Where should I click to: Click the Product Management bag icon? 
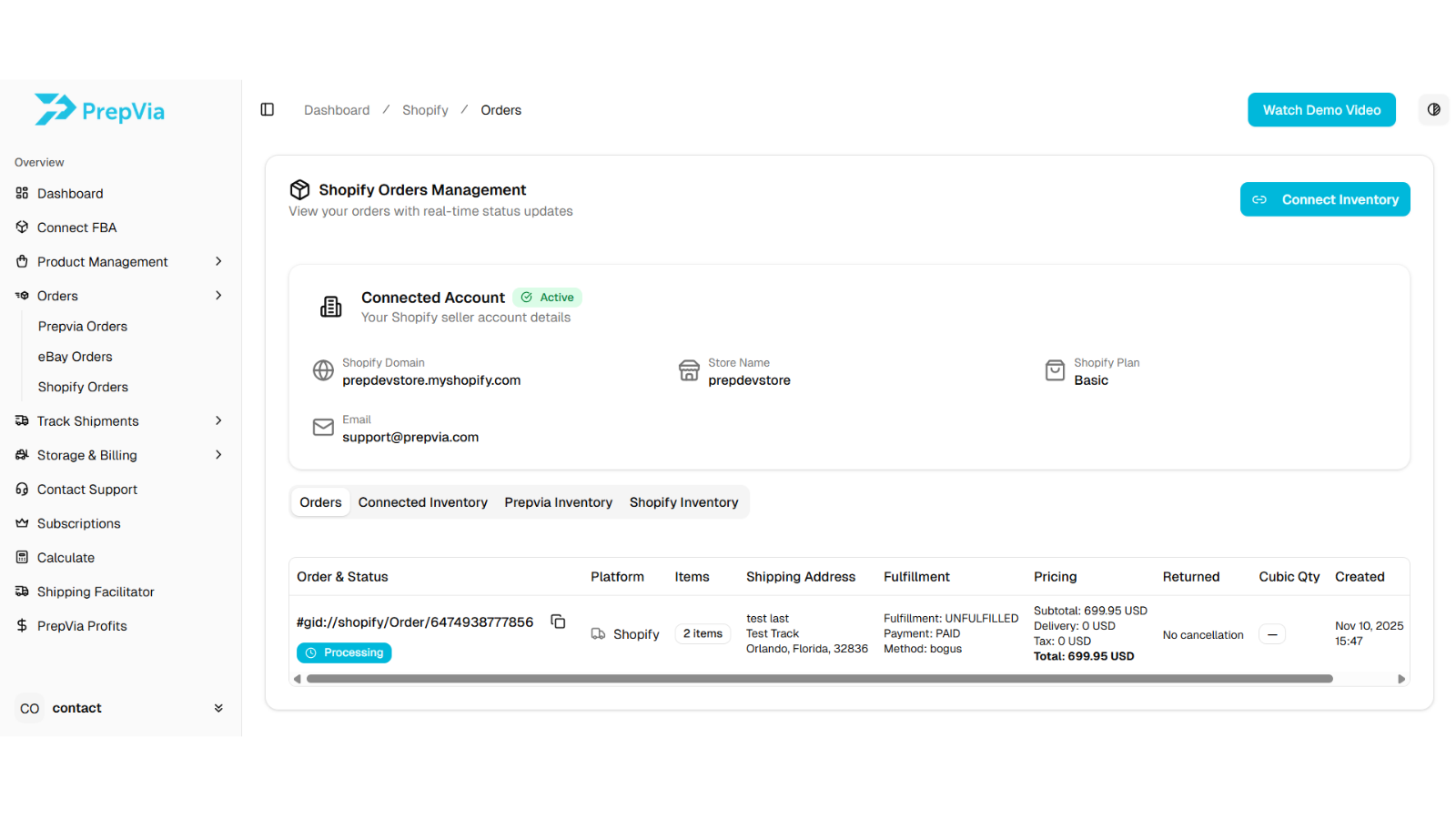click(x=22, y=262)
